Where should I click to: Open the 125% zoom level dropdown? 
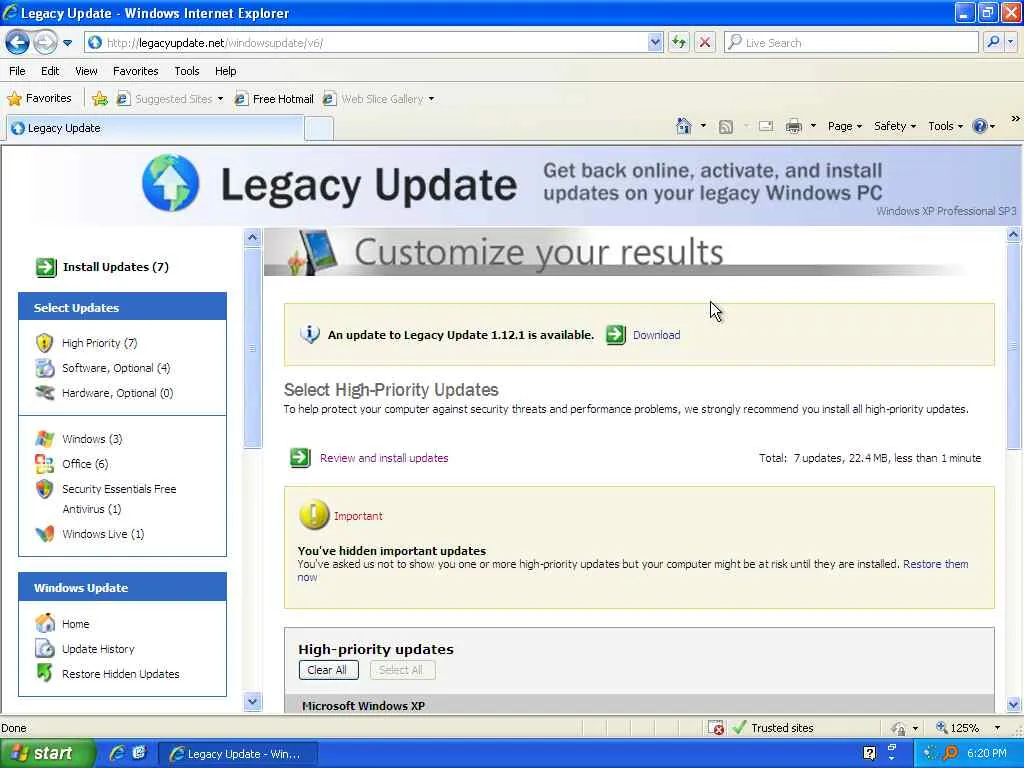click(x=997, y=728)
